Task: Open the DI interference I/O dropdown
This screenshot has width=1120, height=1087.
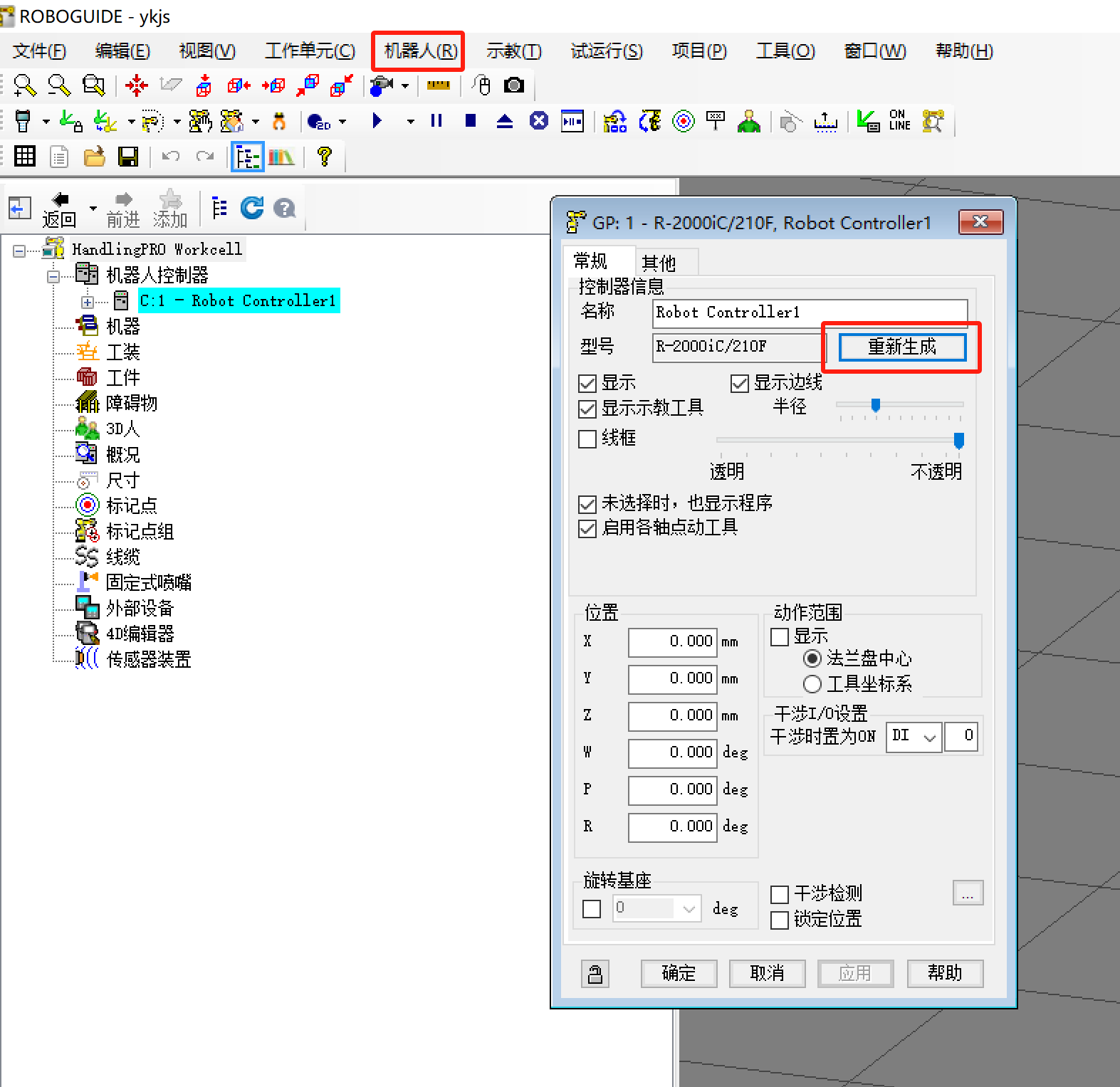Action: click(914, 736)
